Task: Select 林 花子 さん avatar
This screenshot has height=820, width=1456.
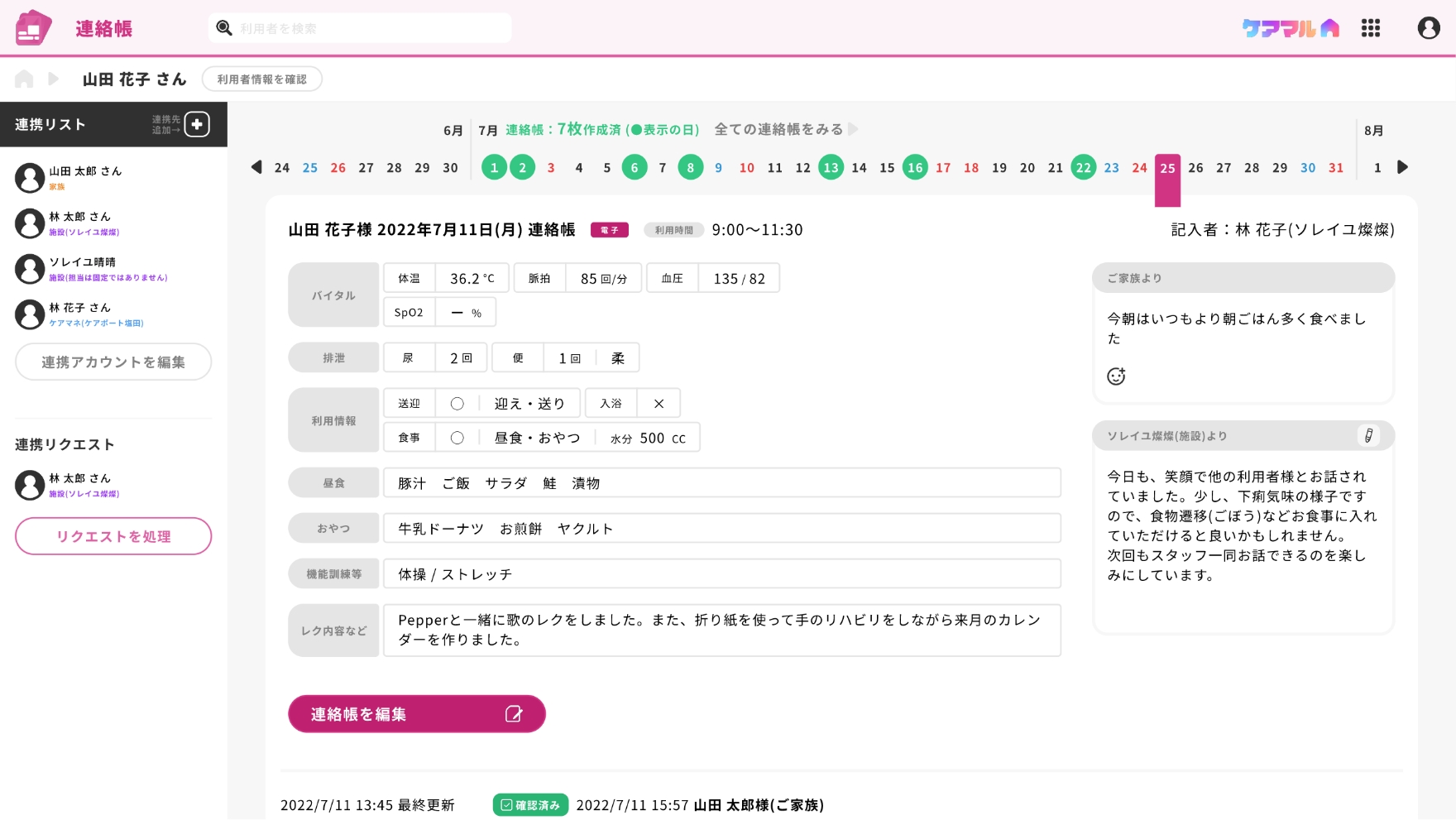Action: 30,314
